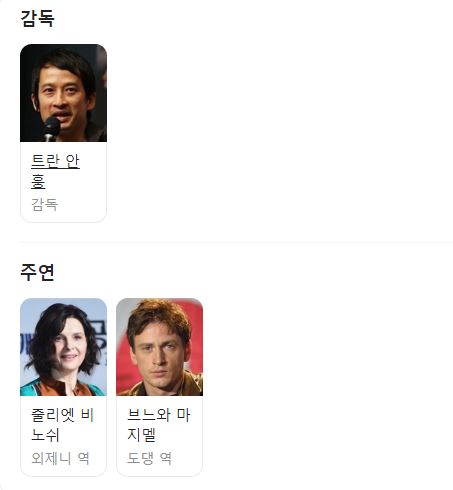
Task: Open the 트란 안 훙 director name link
Action: pyautogui.click(x=55, y=171)
